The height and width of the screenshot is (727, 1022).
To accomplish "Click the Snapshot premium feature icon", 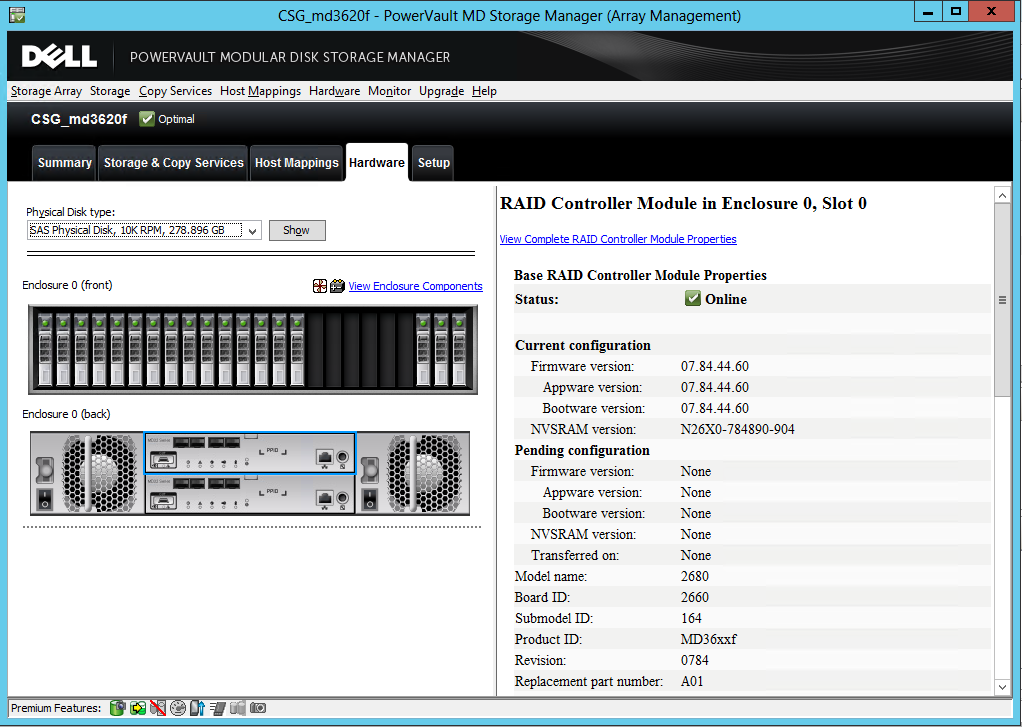I will pos(118,708).
